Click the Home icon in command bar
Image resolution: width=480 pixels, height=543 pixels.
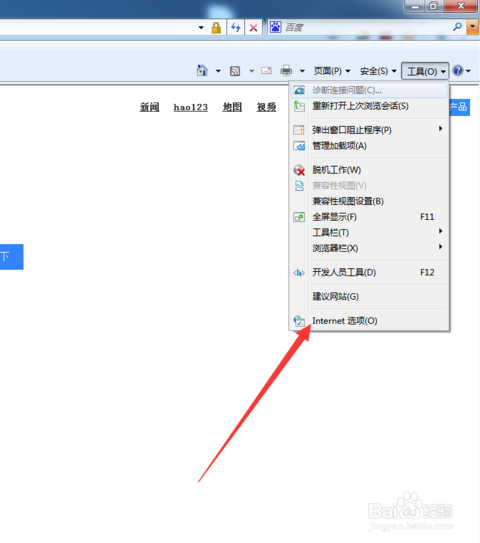(202, 71)
